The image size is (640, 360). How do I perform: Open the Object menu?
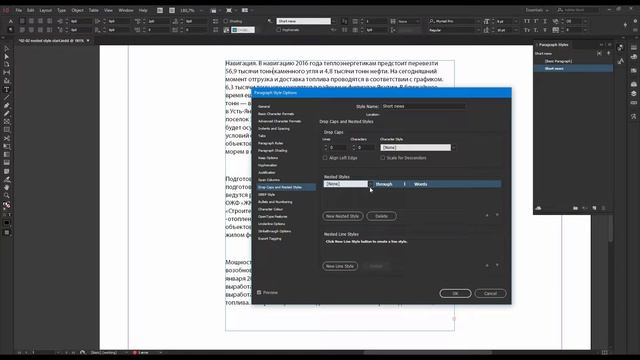77,10
